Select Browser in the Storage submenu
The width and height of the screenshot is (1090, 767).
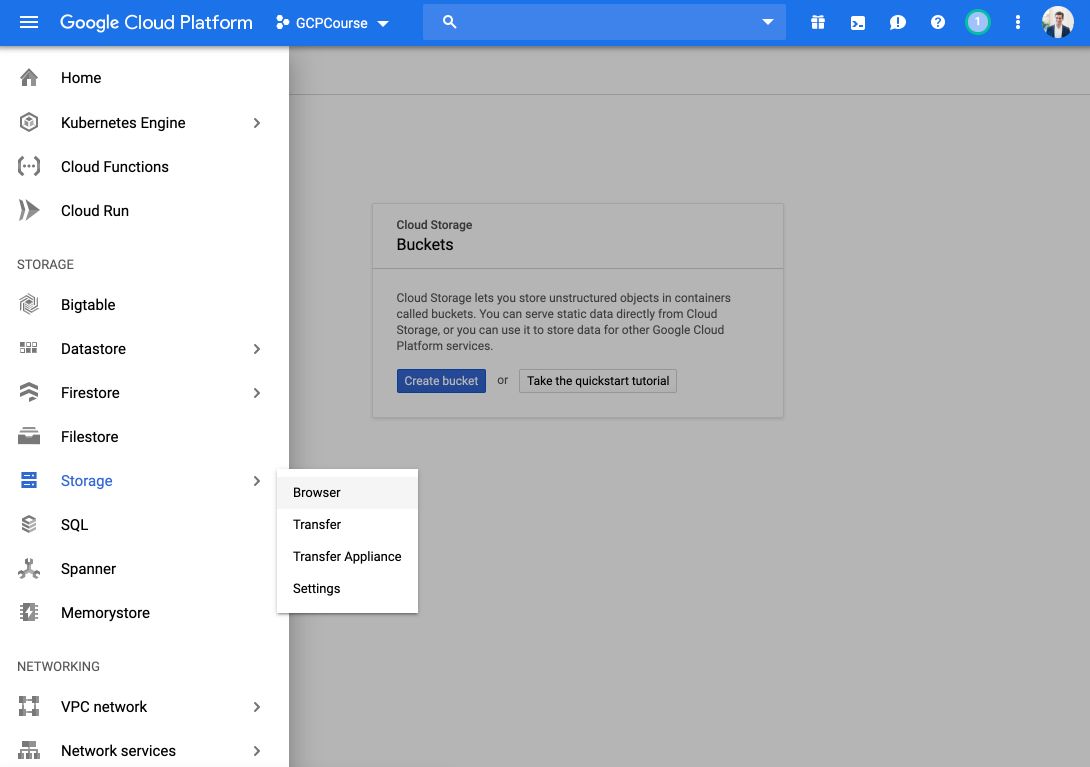coord(347,492)
